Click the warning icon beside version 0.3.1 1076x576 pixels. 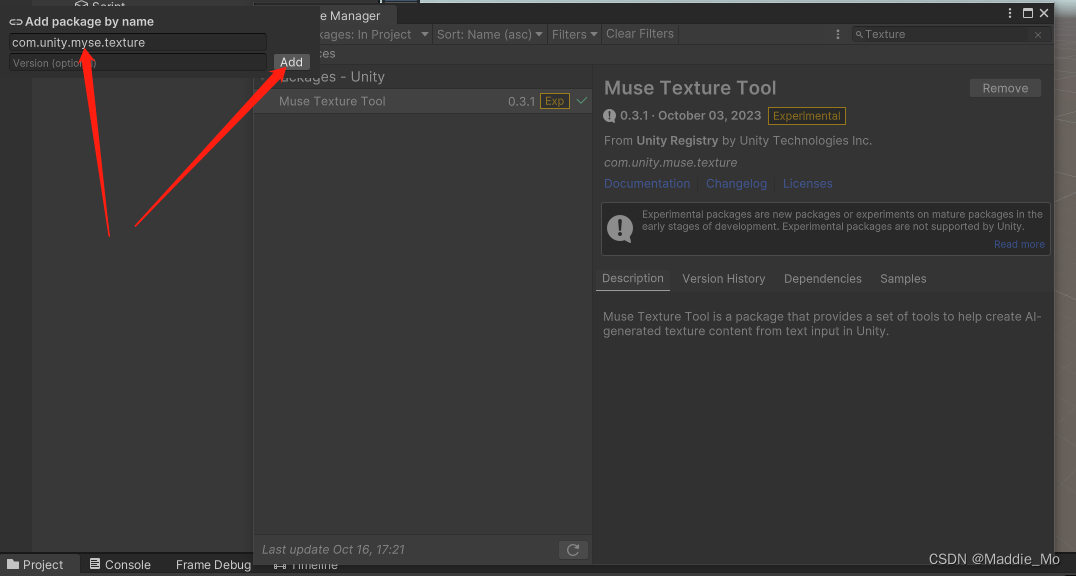tap(609, 116)
